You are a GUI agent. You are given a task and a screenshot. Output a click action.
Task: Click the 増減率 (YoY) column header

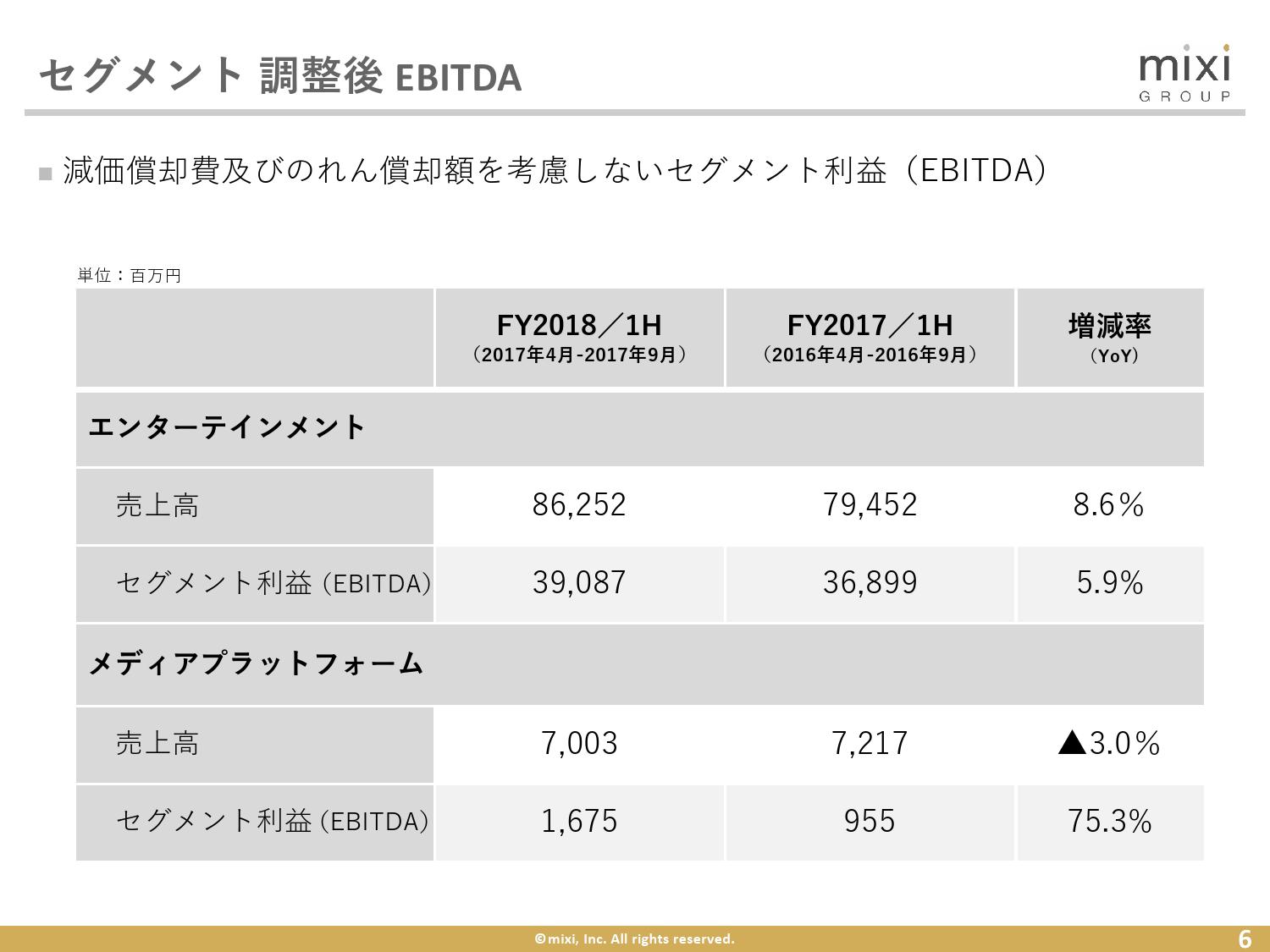[x=1109, y=338]
